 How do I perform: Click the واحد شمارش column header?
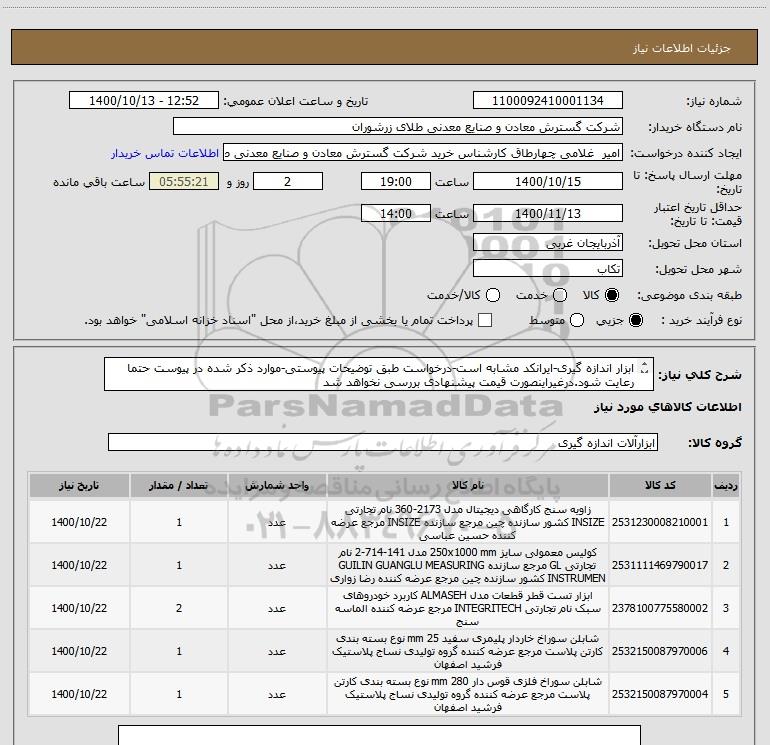click(277, 486)
